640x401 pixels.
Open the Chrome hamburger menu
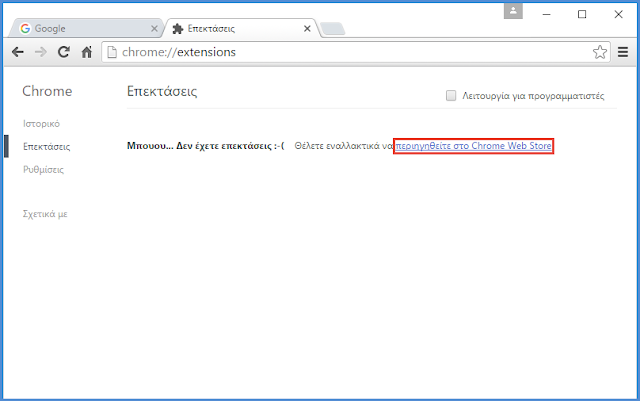tap(623, 52)
